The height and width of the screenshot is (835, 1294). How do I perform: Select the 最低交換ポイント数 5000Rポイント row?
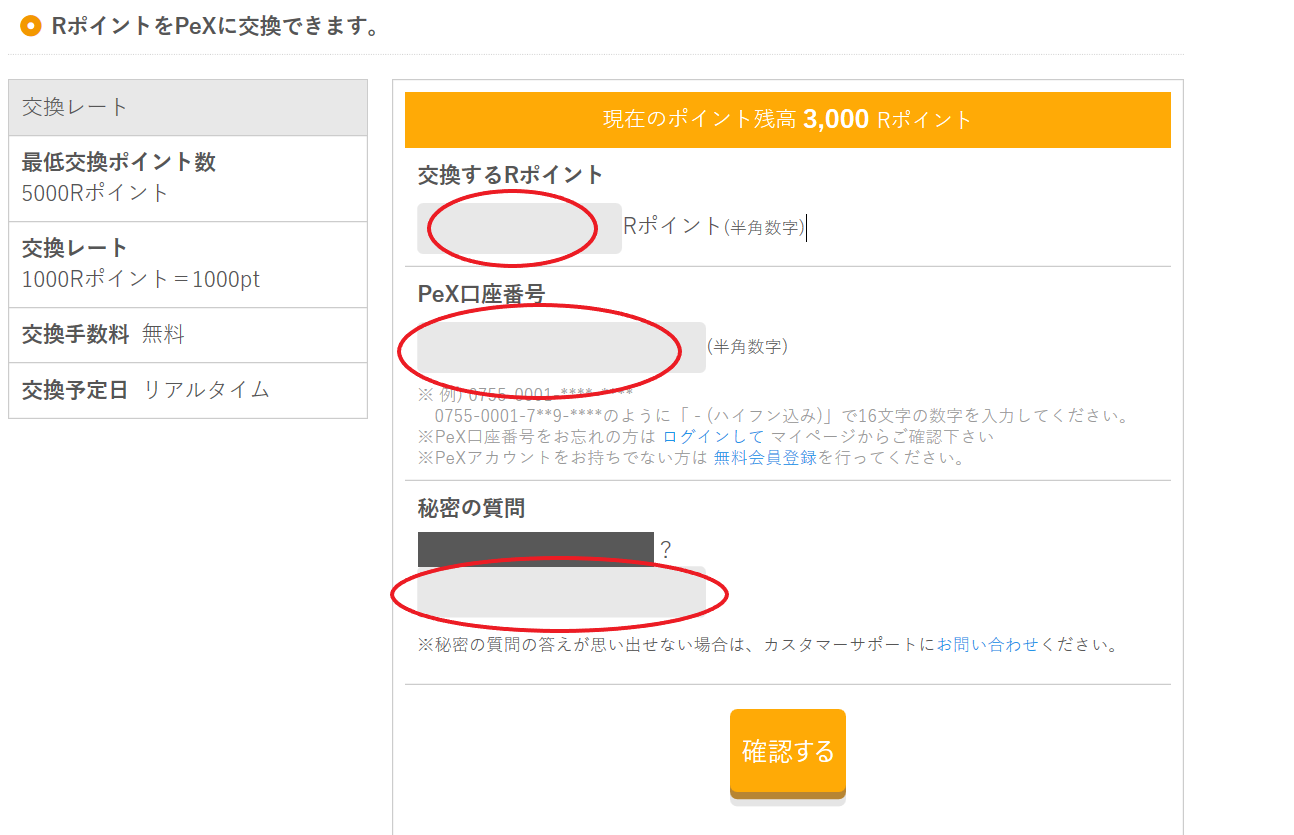pyautogui.click(x=188, y=178)
